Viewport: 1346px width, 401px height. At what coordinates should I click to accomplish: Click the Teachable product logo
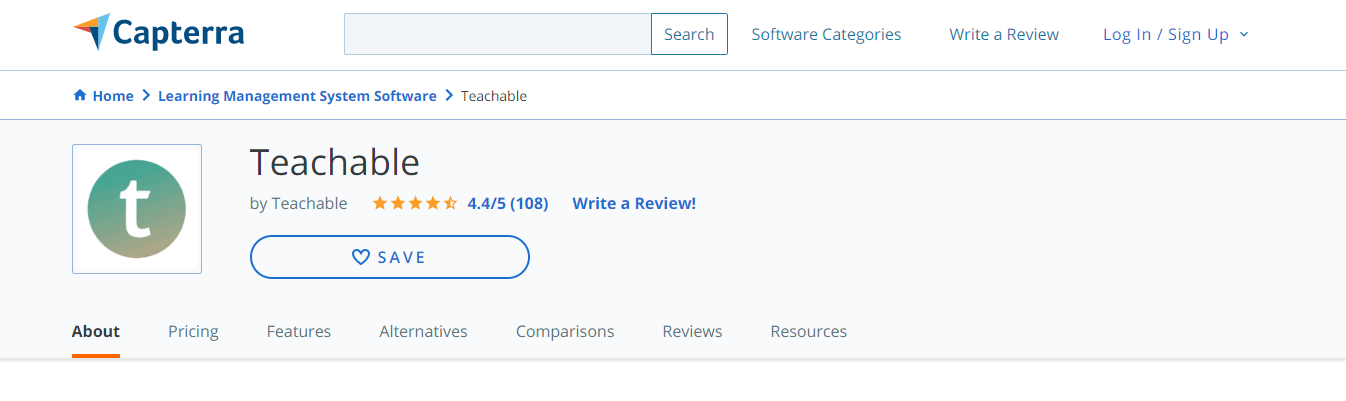pos(137,209)
